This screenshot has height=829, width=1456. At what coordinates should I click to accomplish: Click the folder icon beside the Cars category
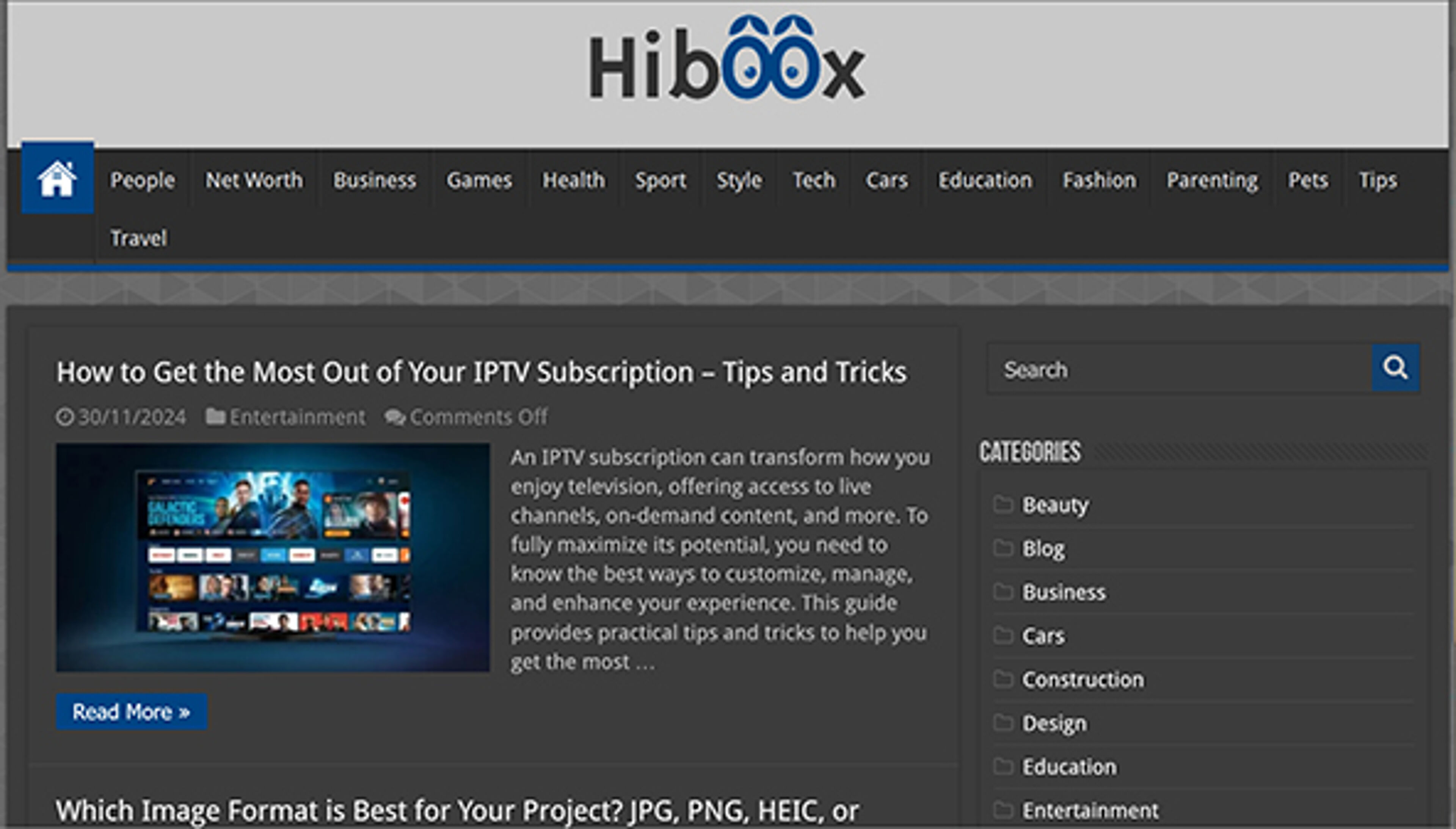point(1003,636)
